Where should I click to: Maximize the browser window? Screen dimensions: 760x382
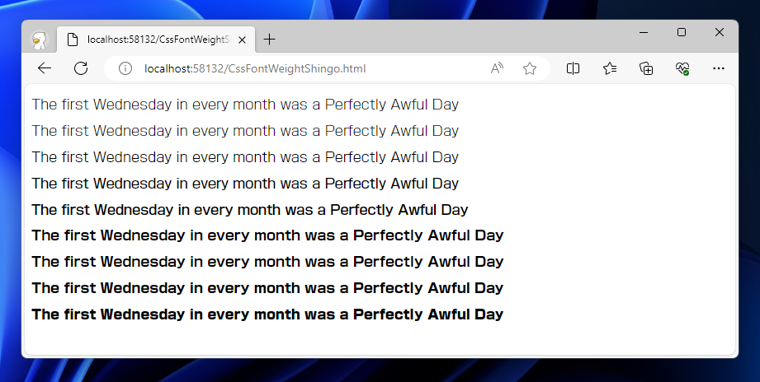click(x=681, y=32)
